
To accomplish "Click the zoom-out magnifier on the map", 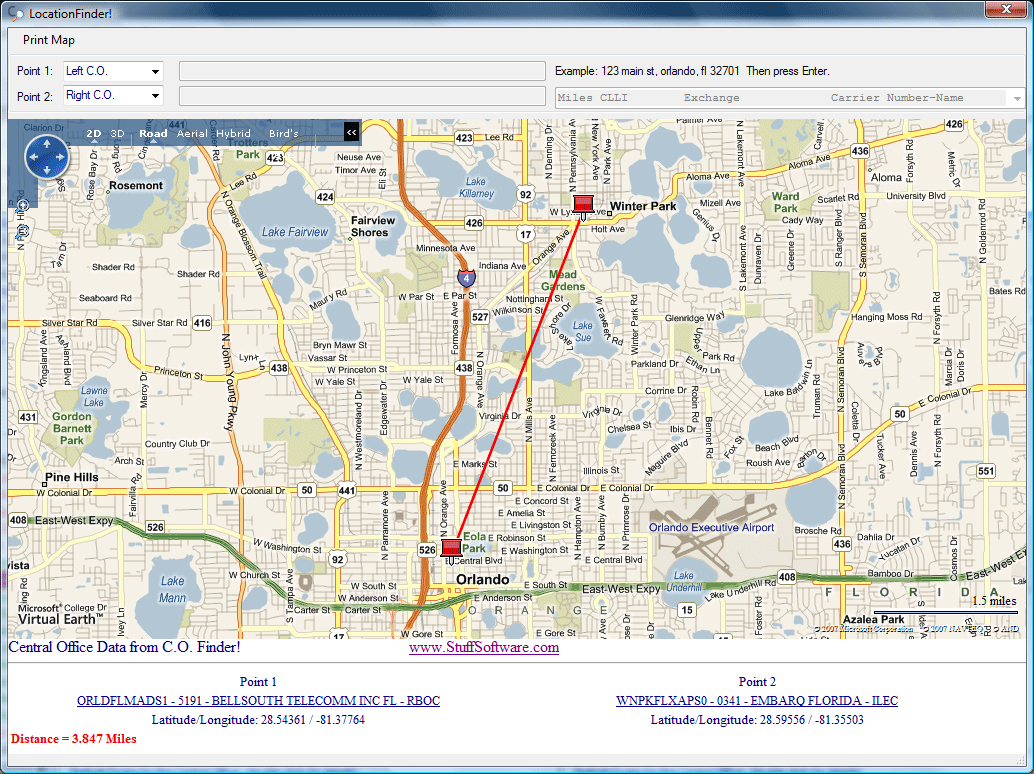I will coord(22,231).
